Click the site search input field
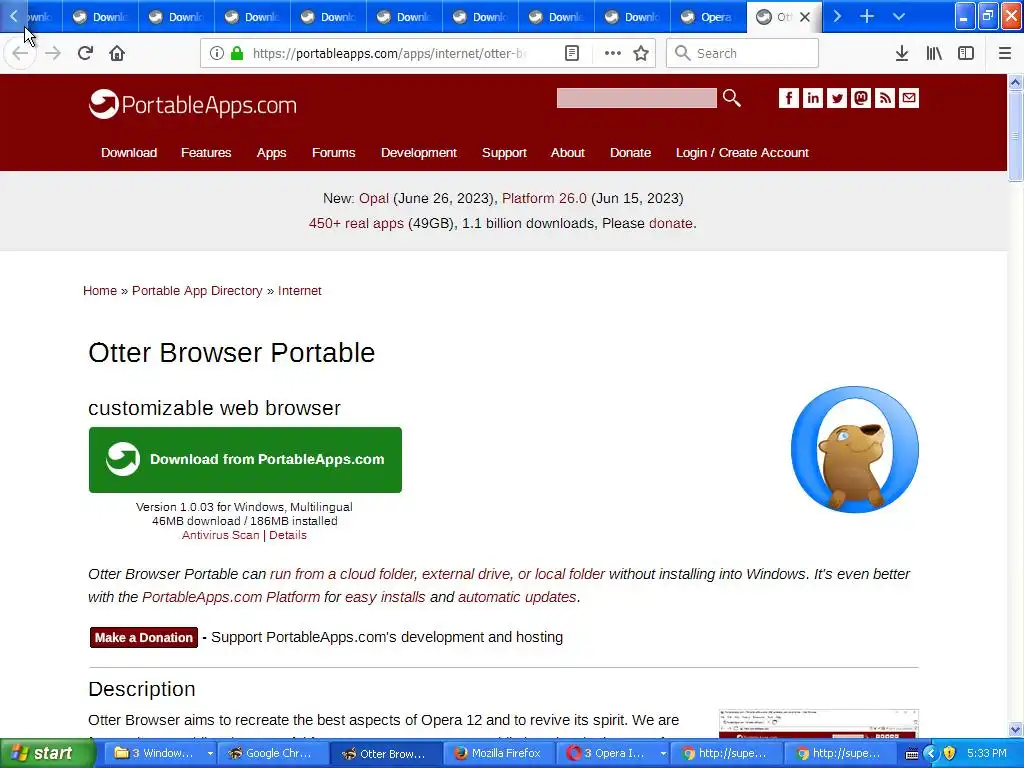Viewport: 1024px width, 768px height. pyautogui.click(x=637, y=98)
